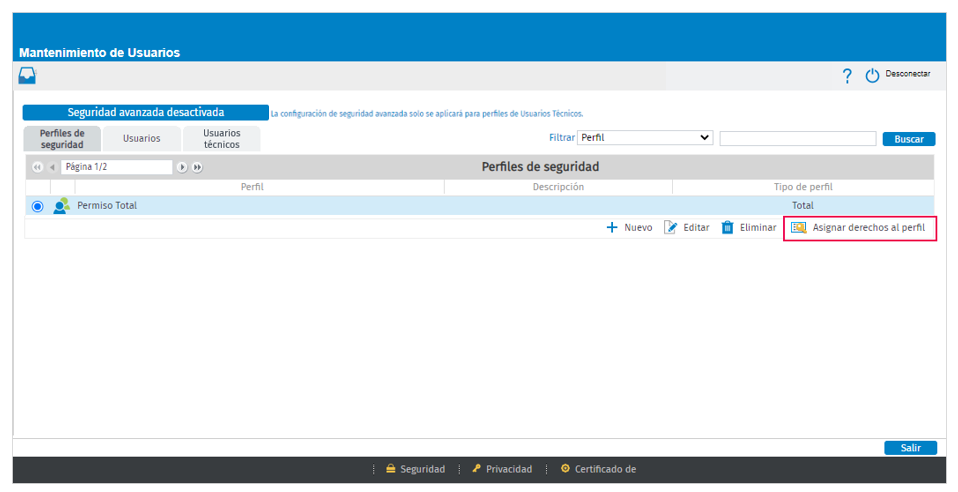
Task: Click the Eliminar label
Action: [758, 227]
